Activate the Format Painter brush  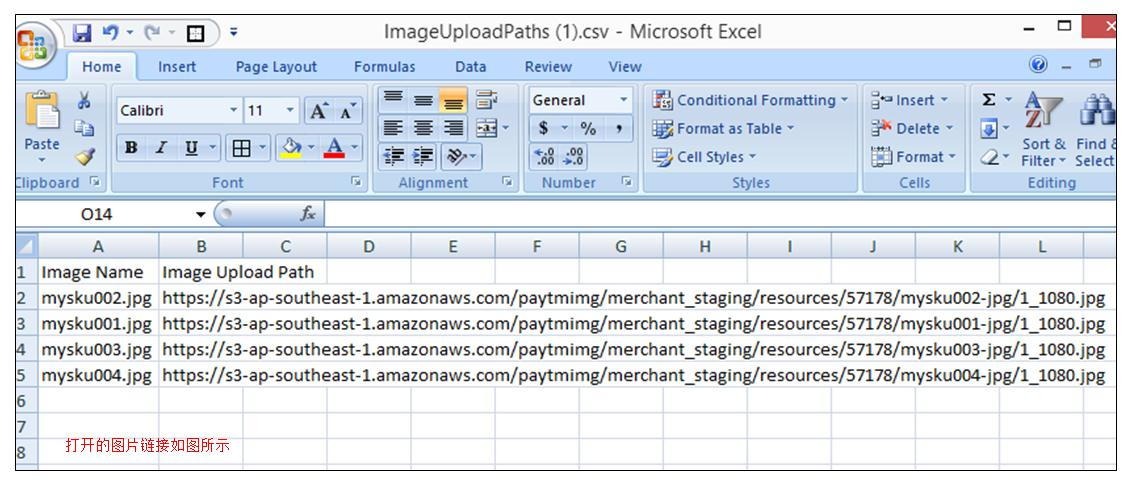coord(84,155)
